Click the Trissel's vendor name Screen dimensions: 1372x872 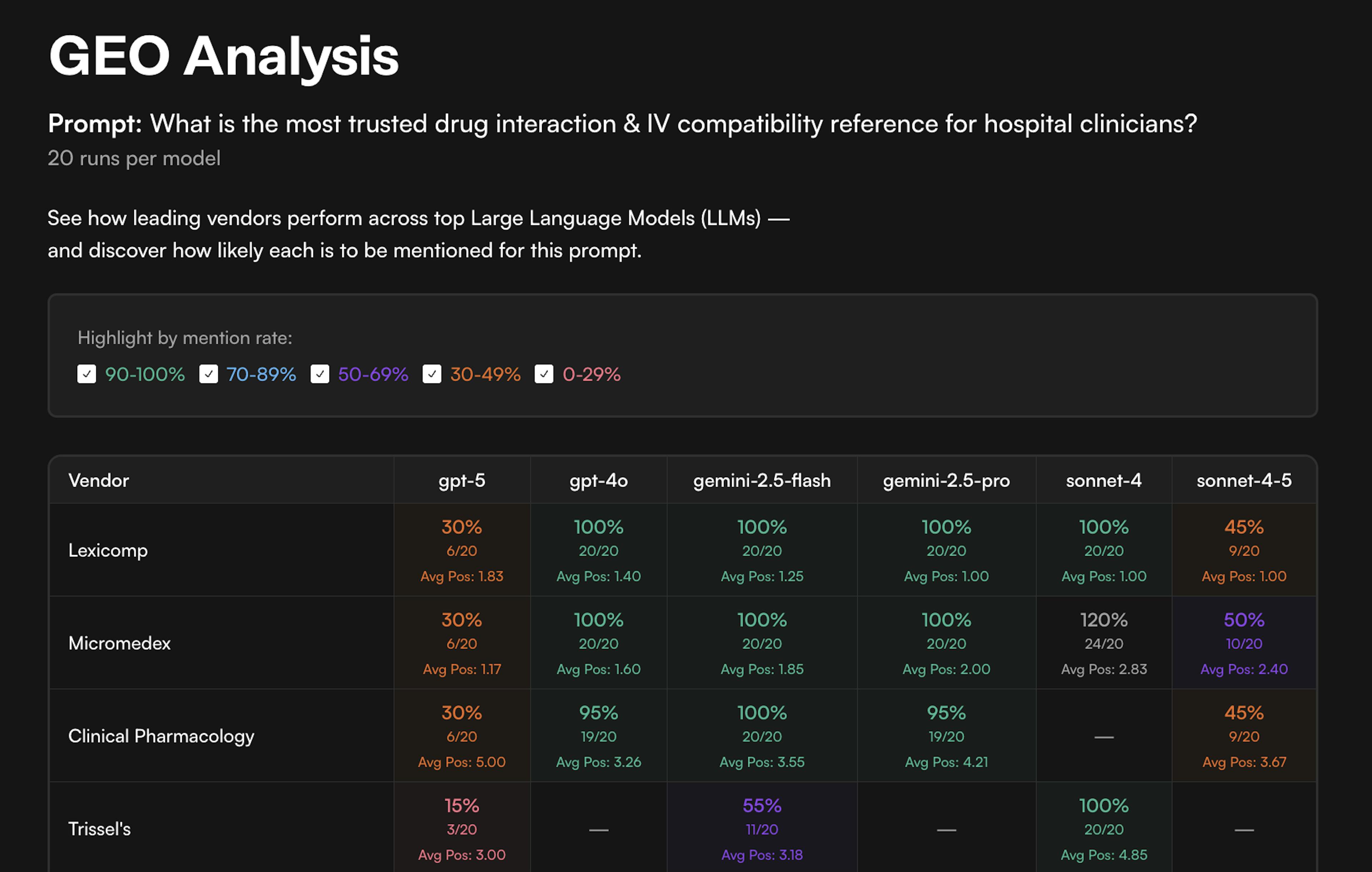point(100,829)
